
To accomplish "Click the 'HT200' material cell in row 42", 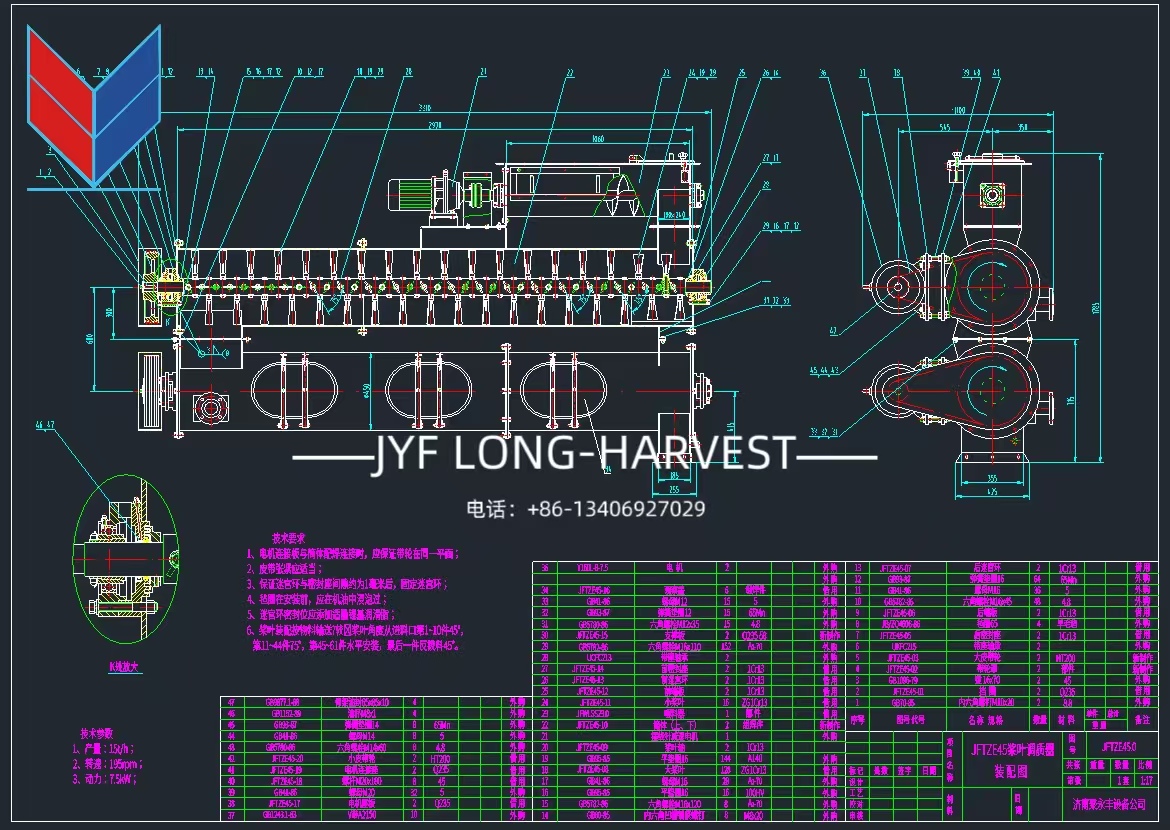I will point(441,758).
